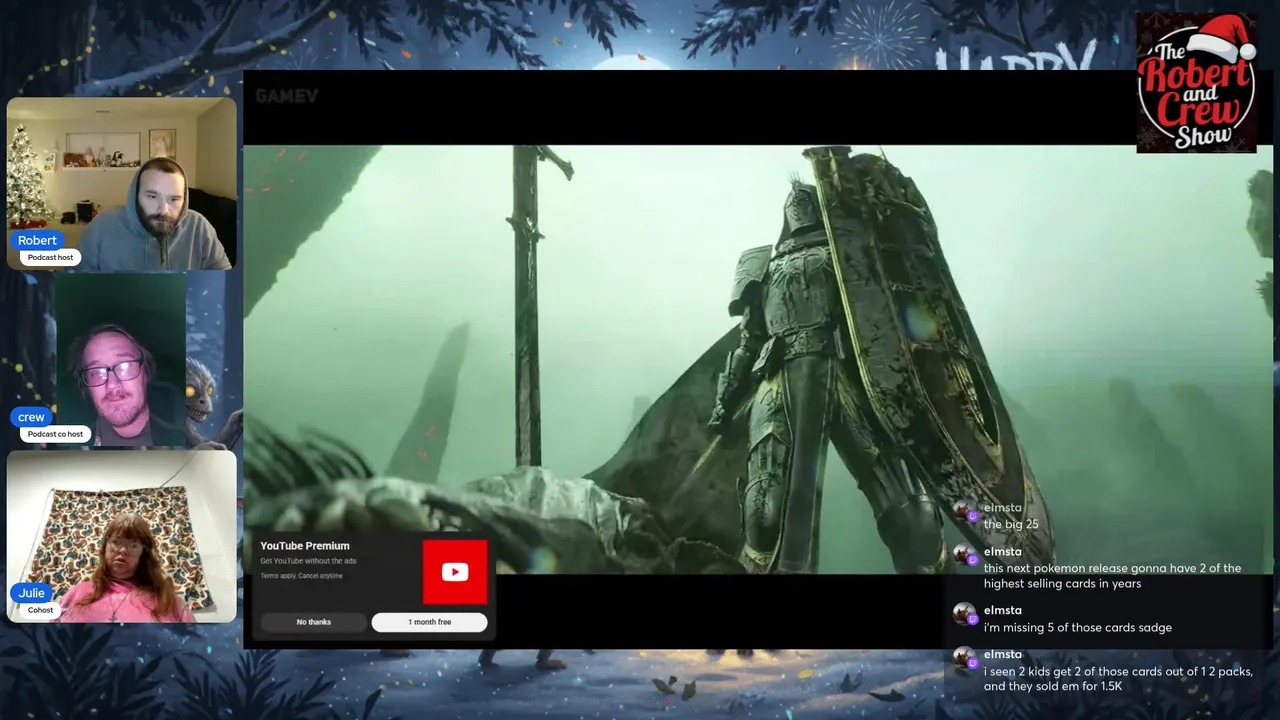Click elmsta avatar beside pokemon release message
Screen dimensions: 1280x720
[x=964, y=556]
